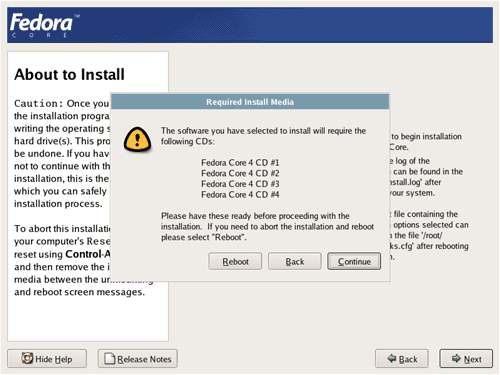
Task: Click the document icon on Release Notes
Action: [x=110, y=359]
